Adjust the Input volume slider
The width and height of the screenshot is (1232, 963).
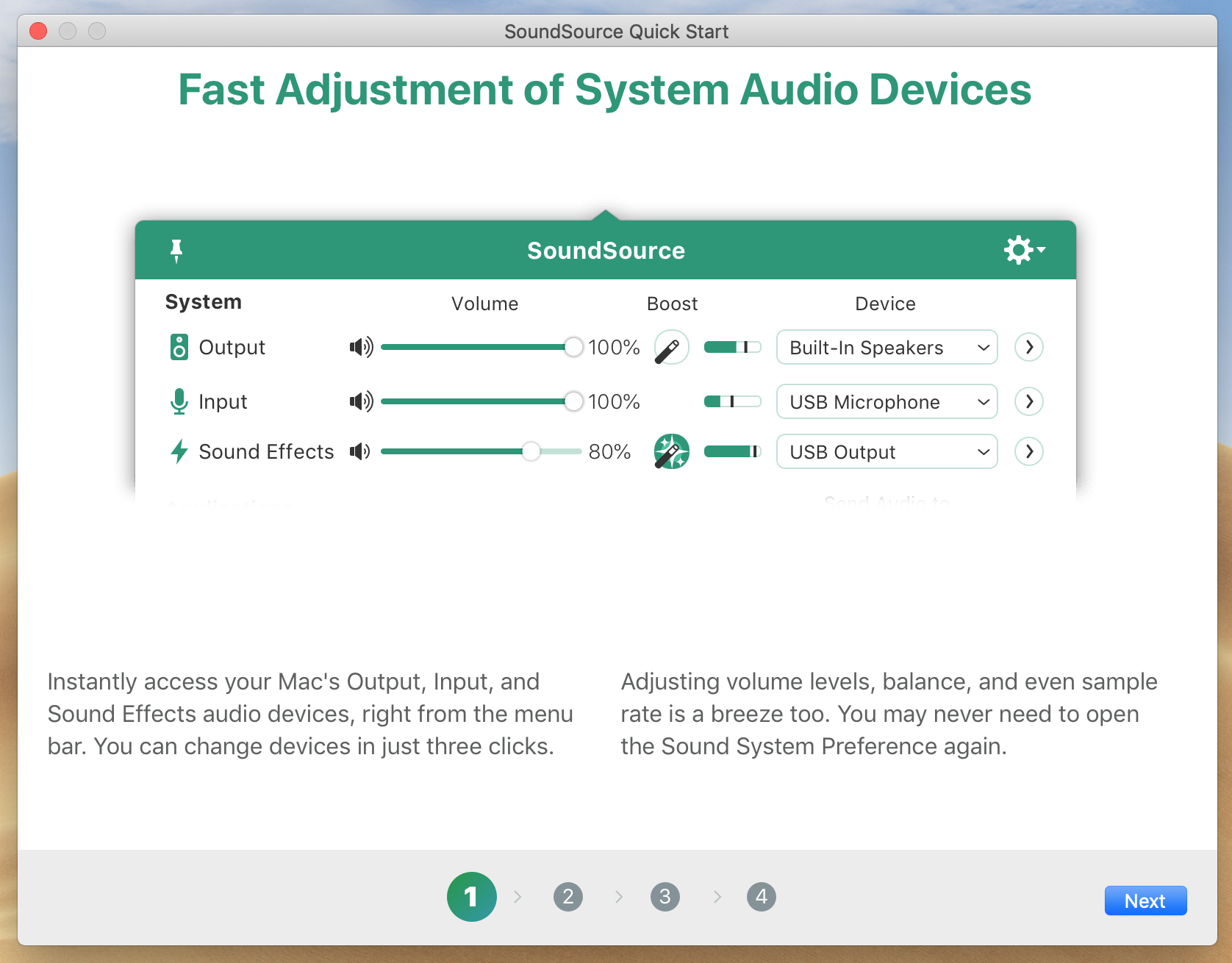pos(482,401)
